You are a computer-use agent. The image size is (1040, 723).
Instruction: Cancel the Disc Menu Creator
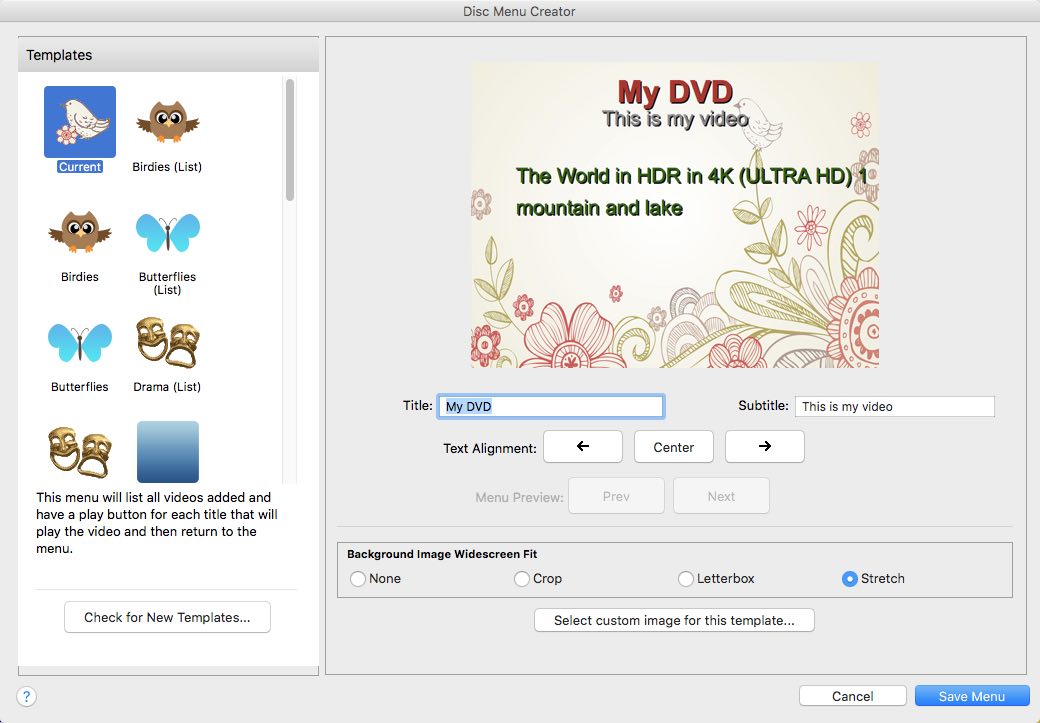coord(852,695)
